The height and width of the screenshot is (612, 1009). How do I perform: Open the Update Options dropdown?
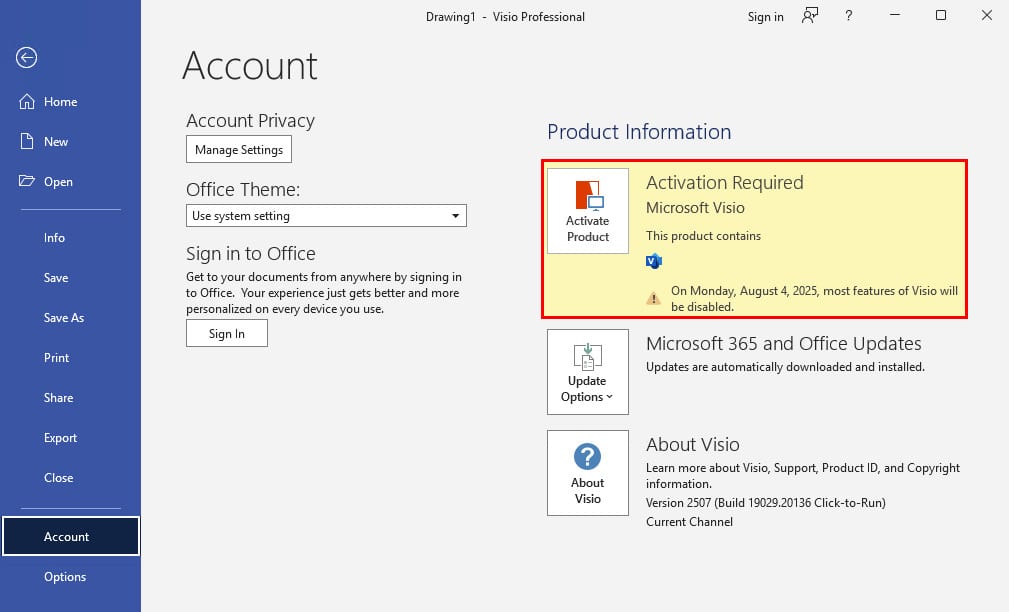tap(588, 372)
